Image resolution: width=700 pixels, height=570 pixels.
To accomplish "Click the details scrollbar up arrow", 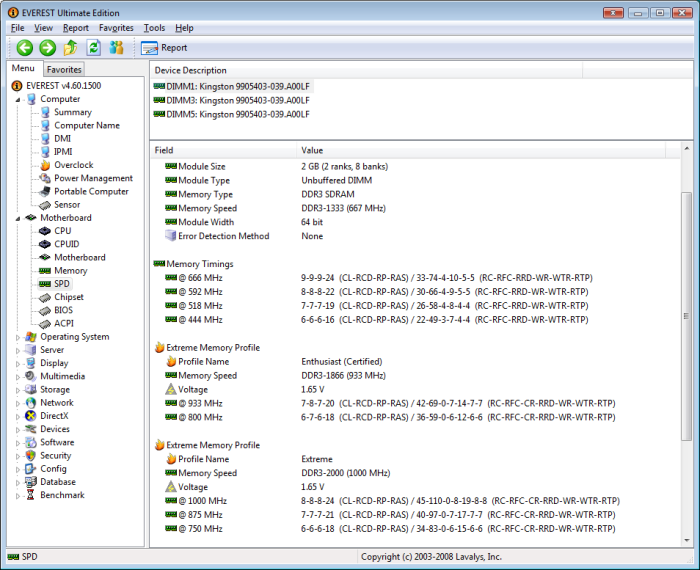I will (687, 148).
